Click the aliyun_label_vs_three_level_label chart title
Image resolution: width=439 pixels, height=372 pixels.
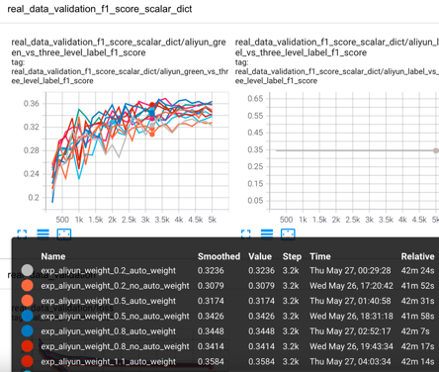click(337, 47)
